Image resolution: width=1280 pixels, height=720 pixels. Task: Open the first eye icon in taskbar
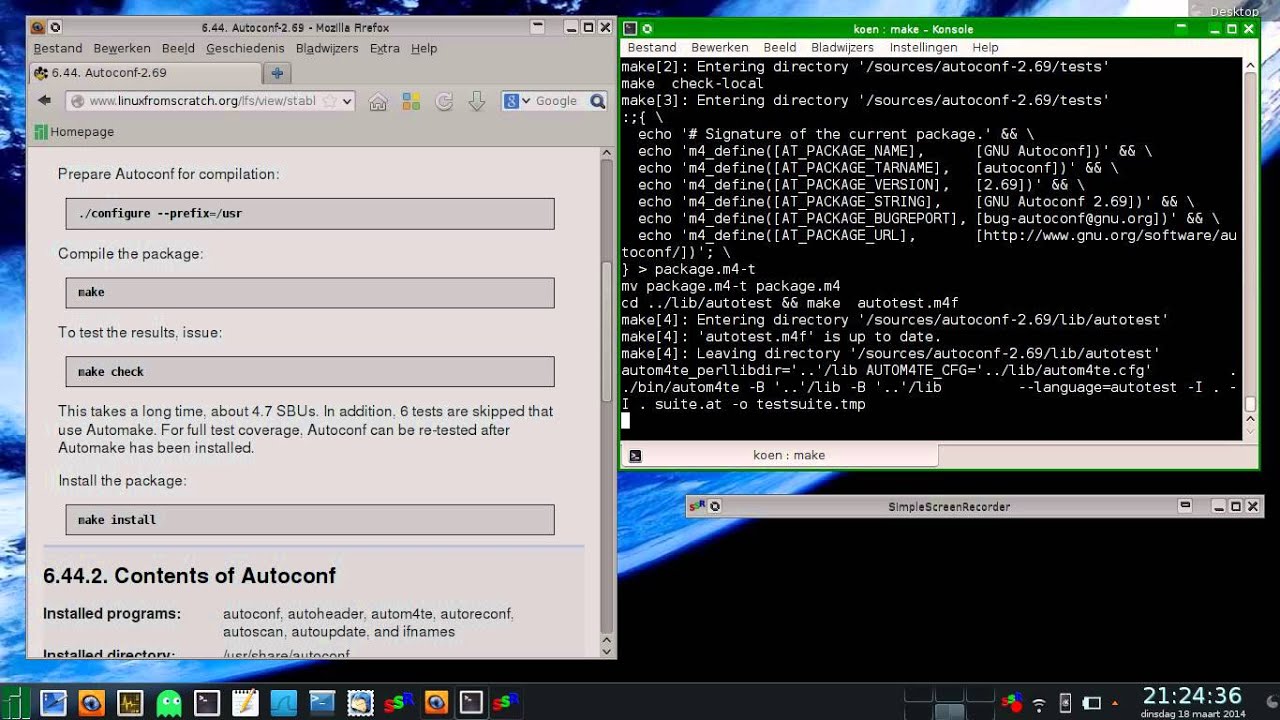pos(91,702)
